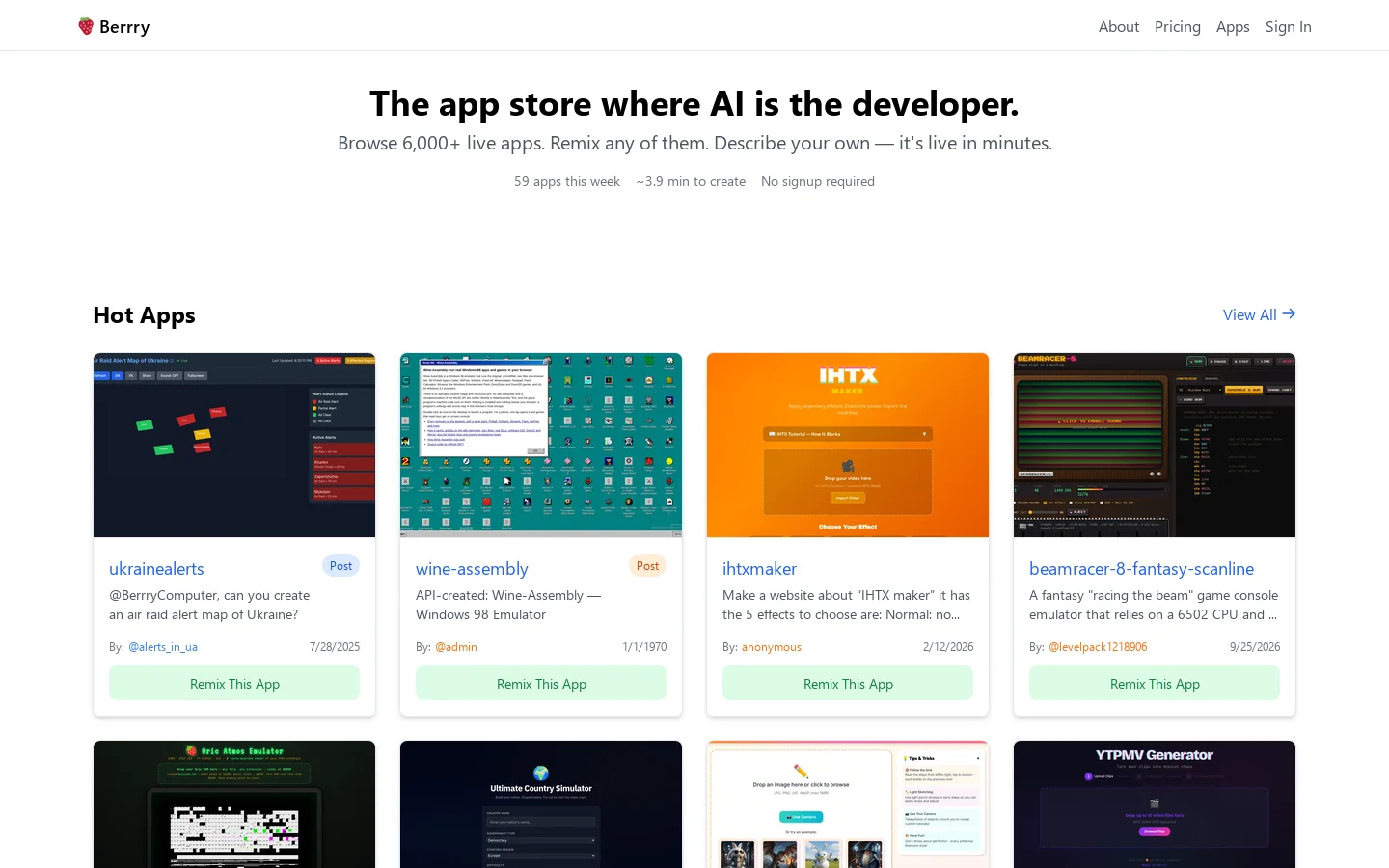1389x868 pixels.
Task: Remix the ihtxmaker app
Action: (x=848, y=684)
